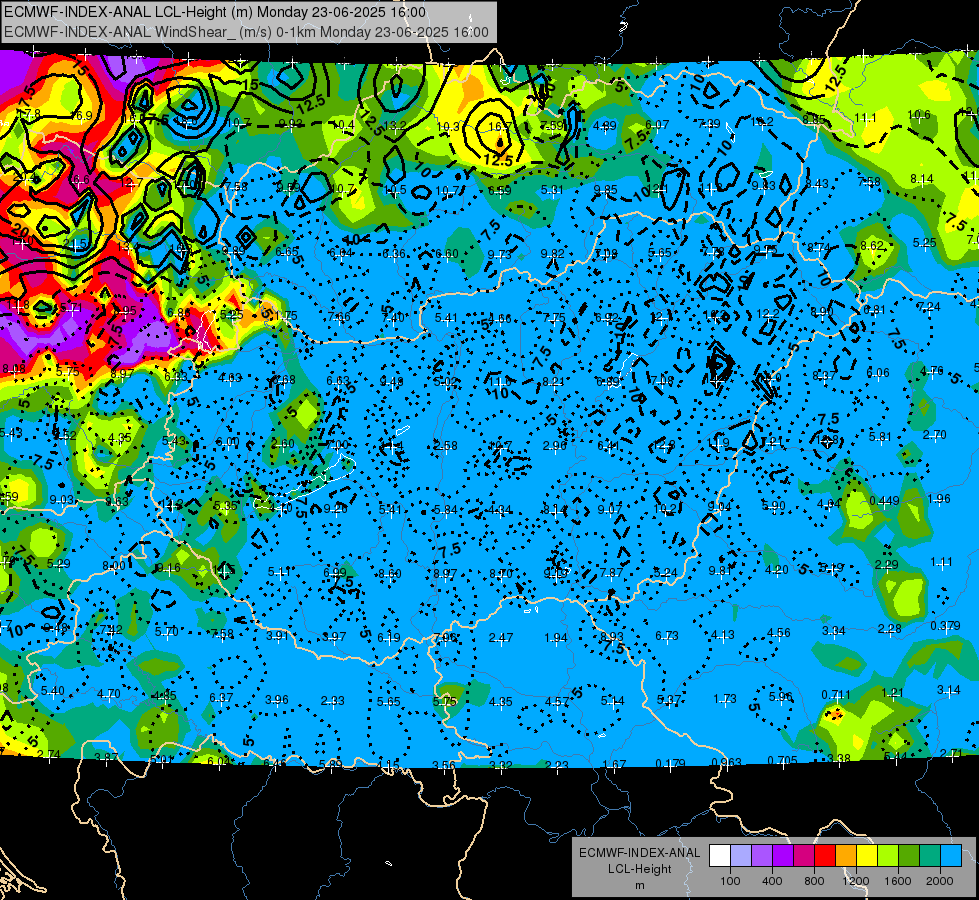Click the grid point value '3.34'
The image size is (979, 900).
click(834, 631)
